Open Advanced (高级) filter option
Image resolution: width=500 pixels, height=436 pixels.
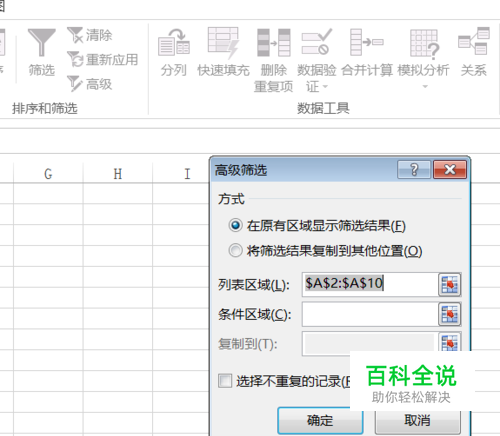pos(90,84)
